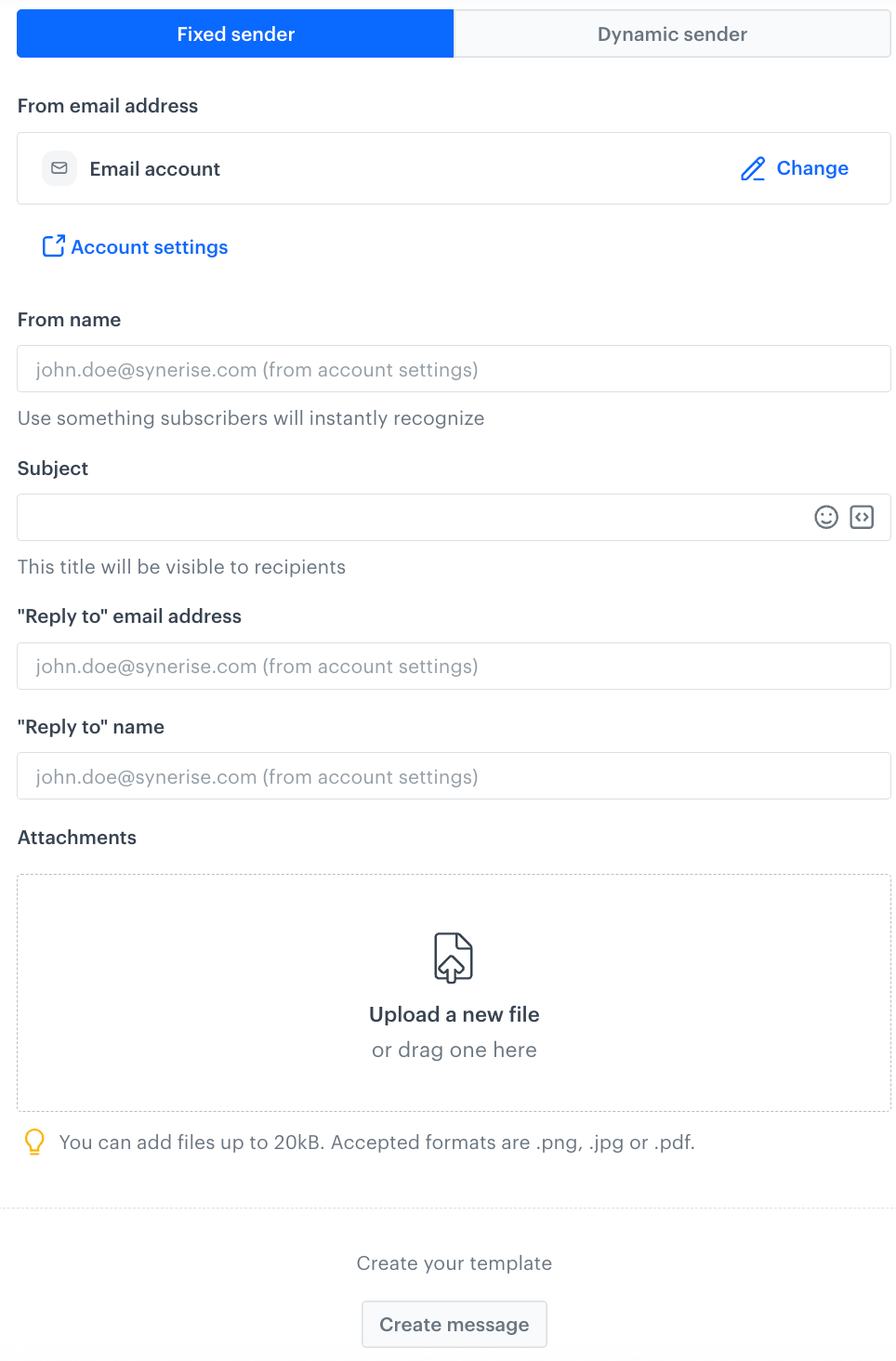The width and height of the screenshot is (896, 1361).
Task: Click the file upload icon in Attachments
Action: [x=454, y=957]
